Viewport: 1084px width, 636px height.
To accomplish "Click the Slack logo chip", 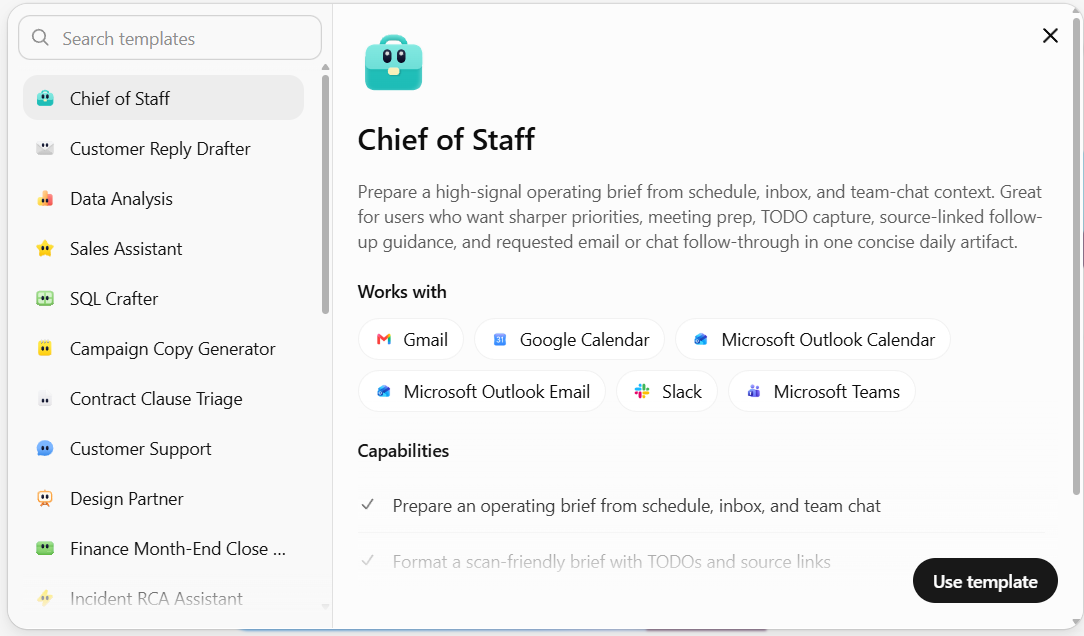I will point(642,391).
